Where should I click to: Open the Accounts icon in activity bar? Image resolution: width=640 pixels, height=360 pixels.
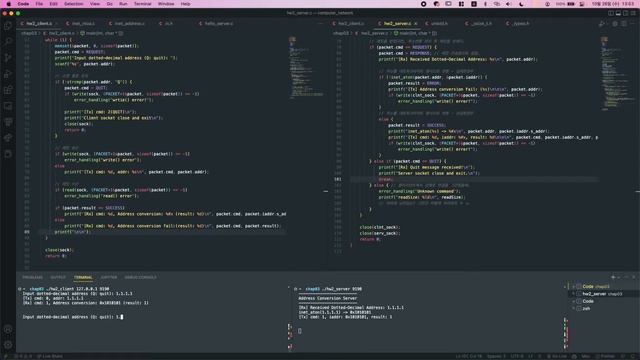point(8,329)
